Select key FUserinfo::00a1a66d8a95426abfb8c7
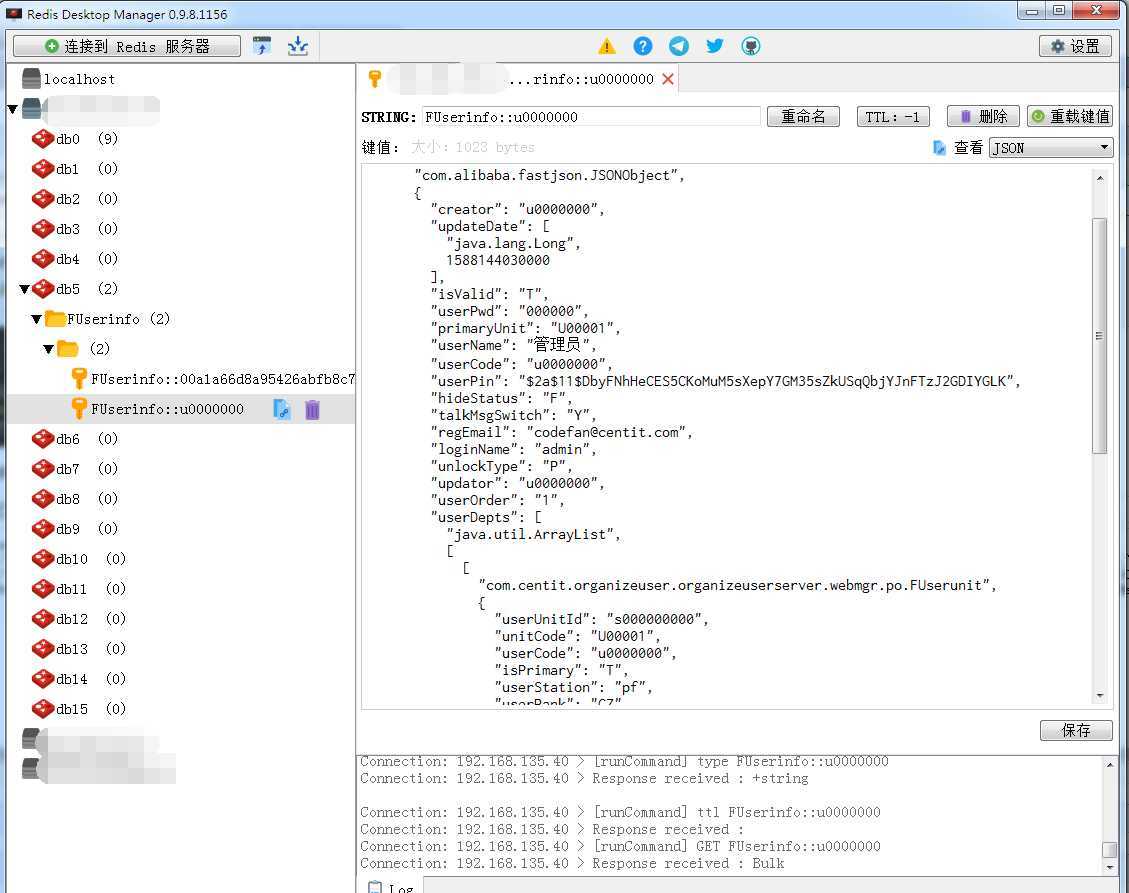The height and width of the screenshot is (893, 1129). click(222, 380)
